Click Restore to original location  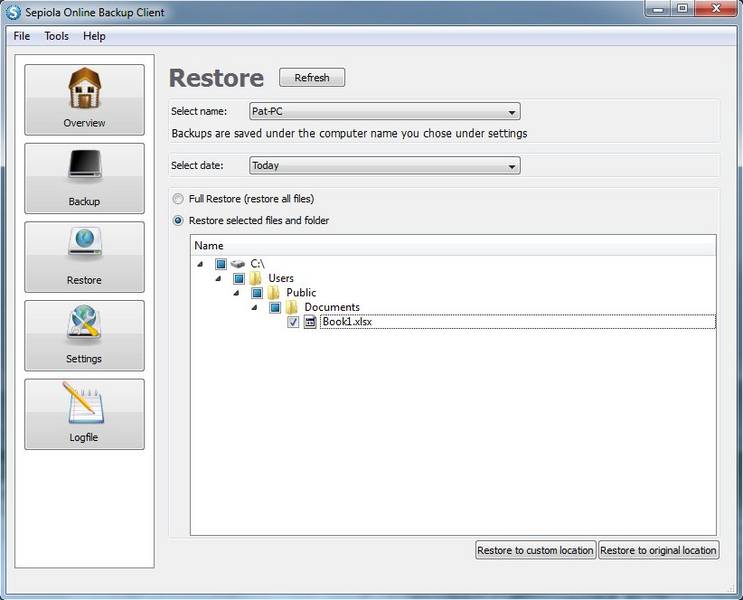(659, 550)
